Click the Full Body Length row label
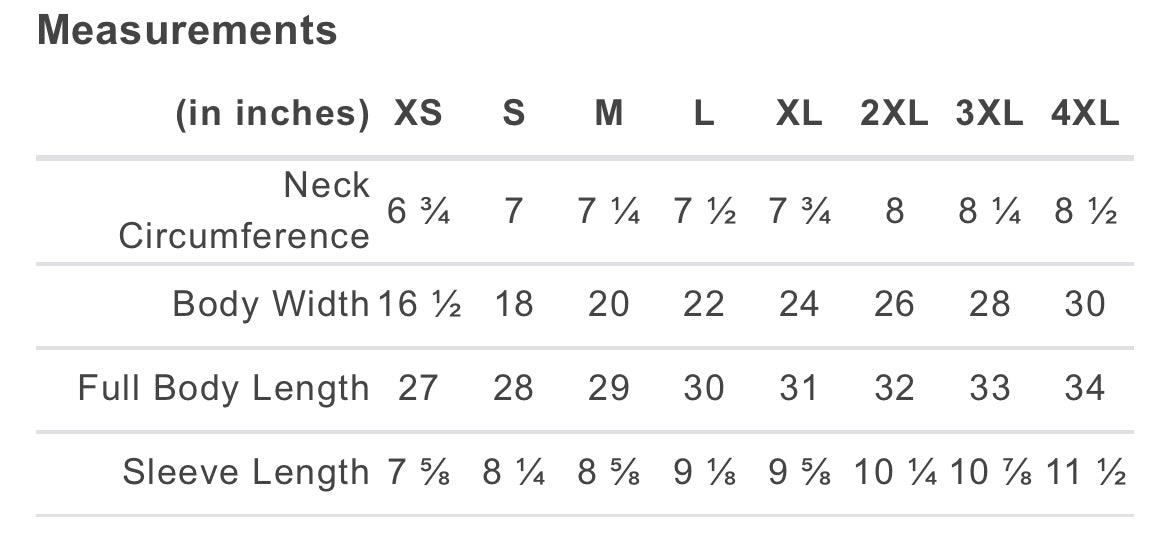Screen dimensions: 1170x540 click(223, 388)
